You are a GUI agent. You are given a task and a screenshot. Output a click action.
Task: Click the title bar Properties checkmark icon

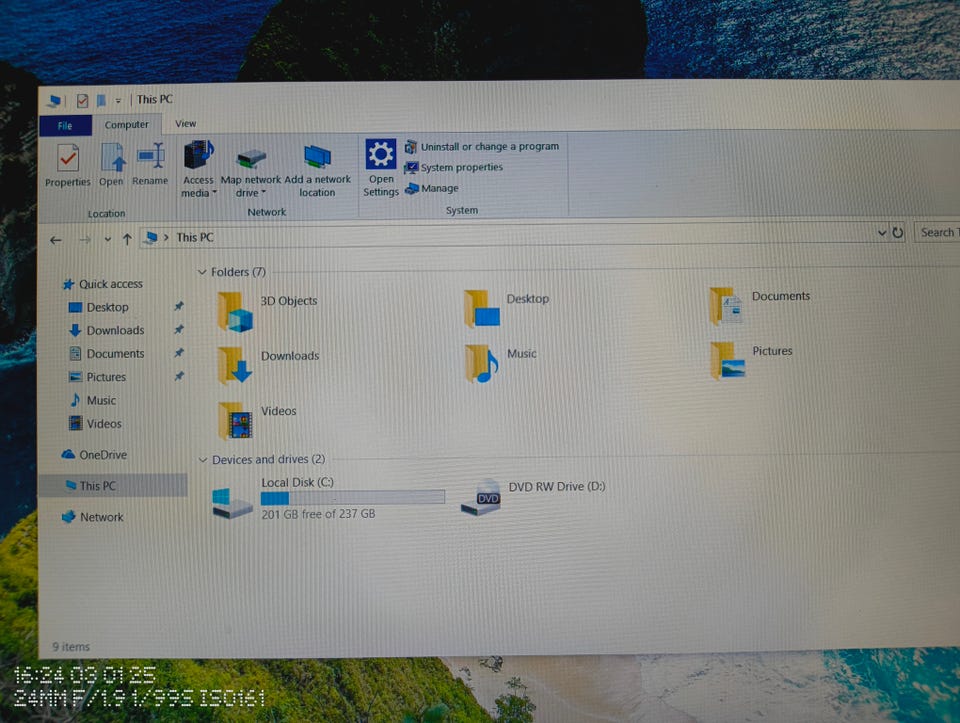[83, 100]
